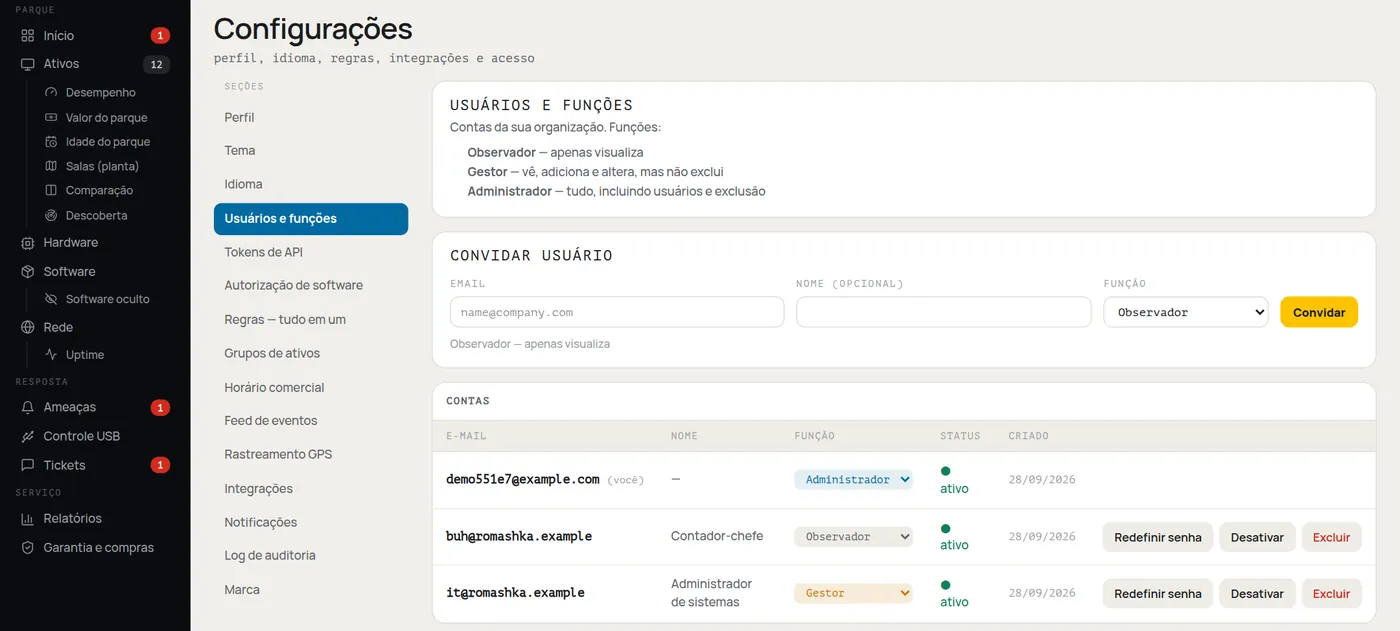The image size is (1400, 631).
Task: Click the Rede globe icon
Action: coord(27,327)
